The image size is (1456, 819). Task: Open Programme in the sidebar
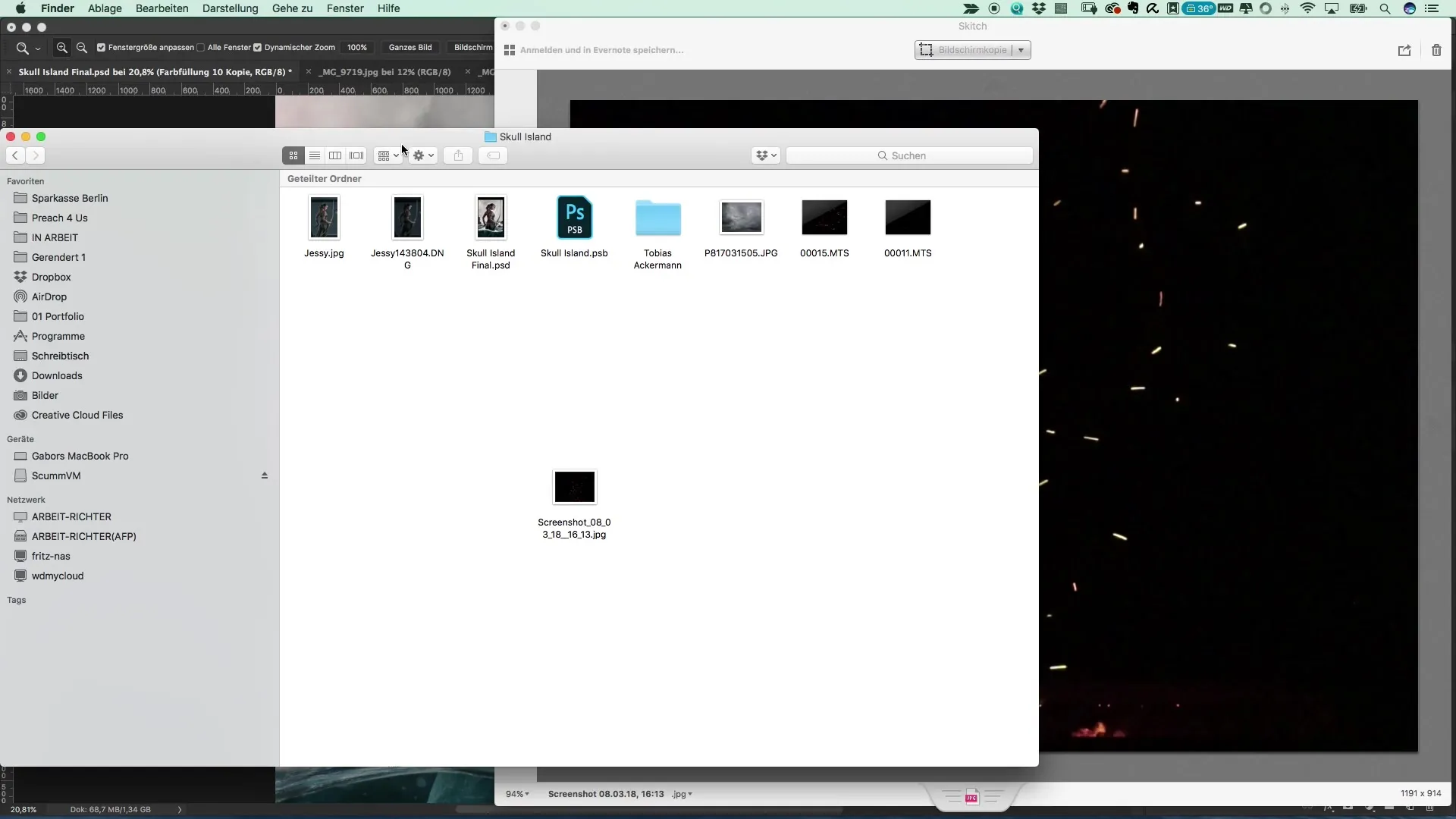[58, 336]
